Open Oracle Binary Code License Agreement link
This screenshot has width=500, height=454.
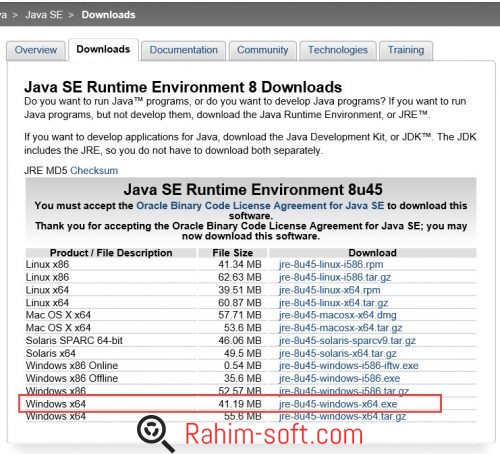coord(260,206)
